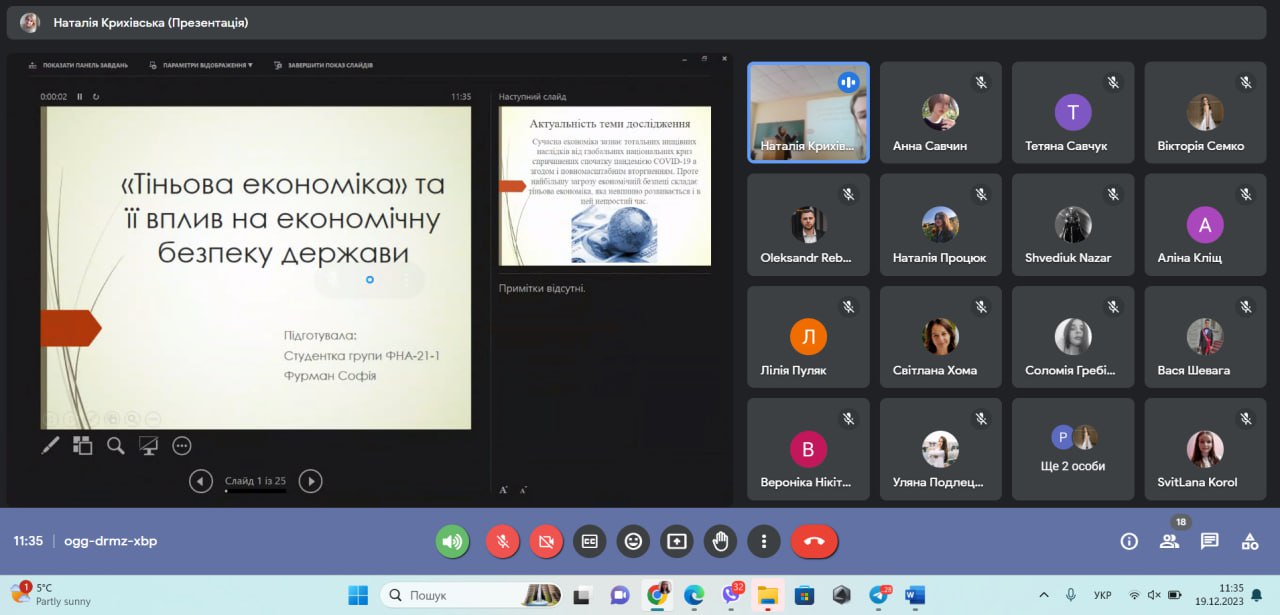Open the see all slides grid icon
Screen dimensions: 1280x615
point(82,446)
